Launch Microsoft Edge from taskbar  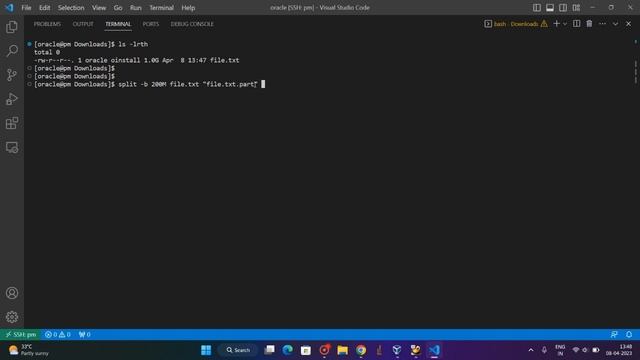pyautogui.click(x=288, y=350)
